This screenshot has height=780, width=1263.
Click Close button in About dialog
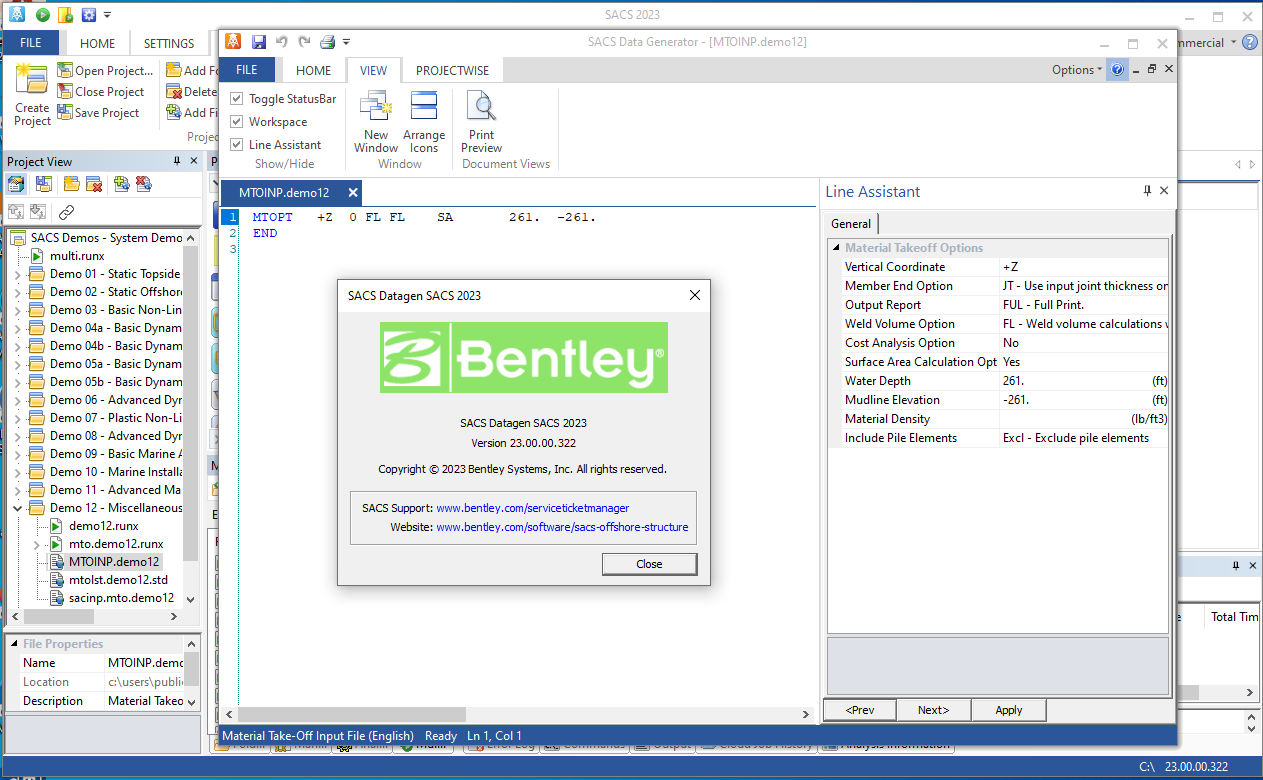coord(649,564)
